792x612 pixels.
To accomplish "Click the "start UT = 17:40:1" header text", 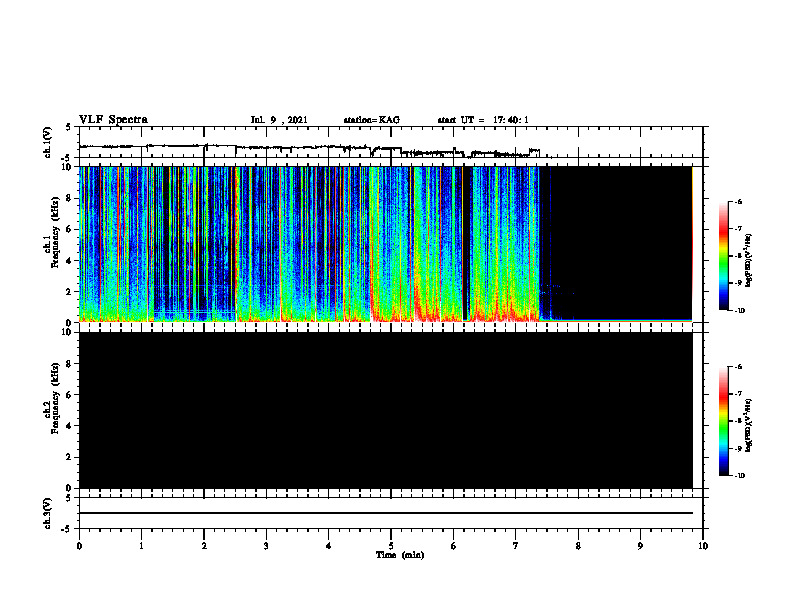I will click(483, 120).
